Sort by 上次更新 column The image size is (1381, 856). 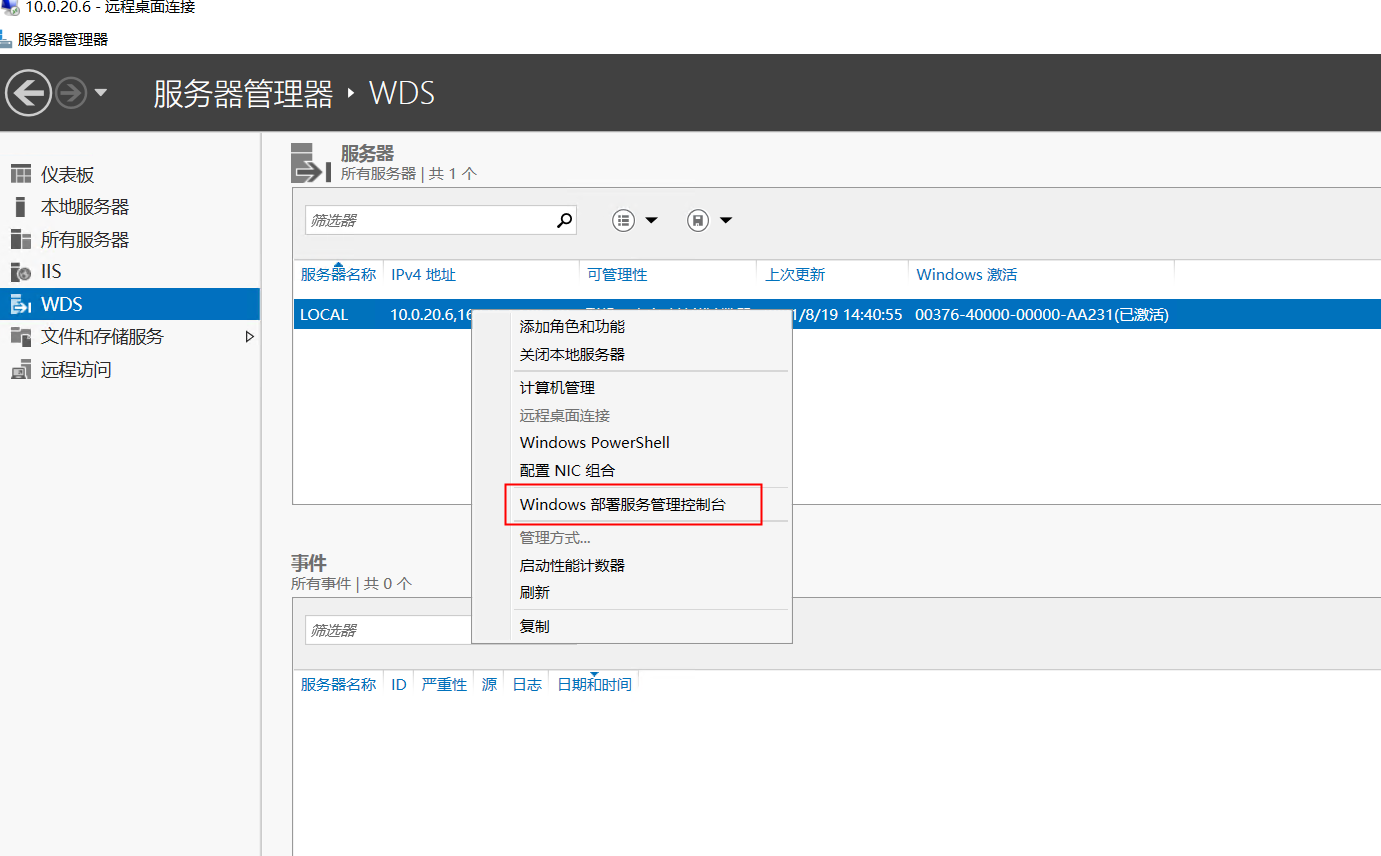[795, 274]
